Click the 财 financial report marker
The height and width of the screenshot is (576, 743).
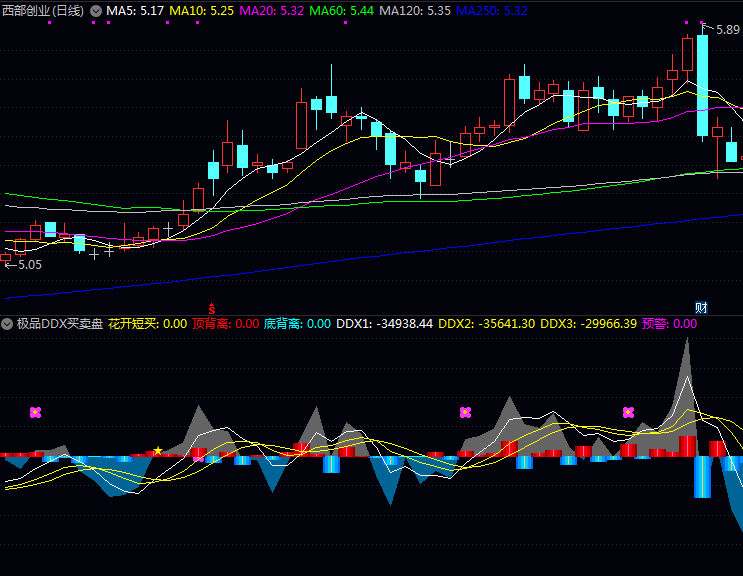click(701, 306)
